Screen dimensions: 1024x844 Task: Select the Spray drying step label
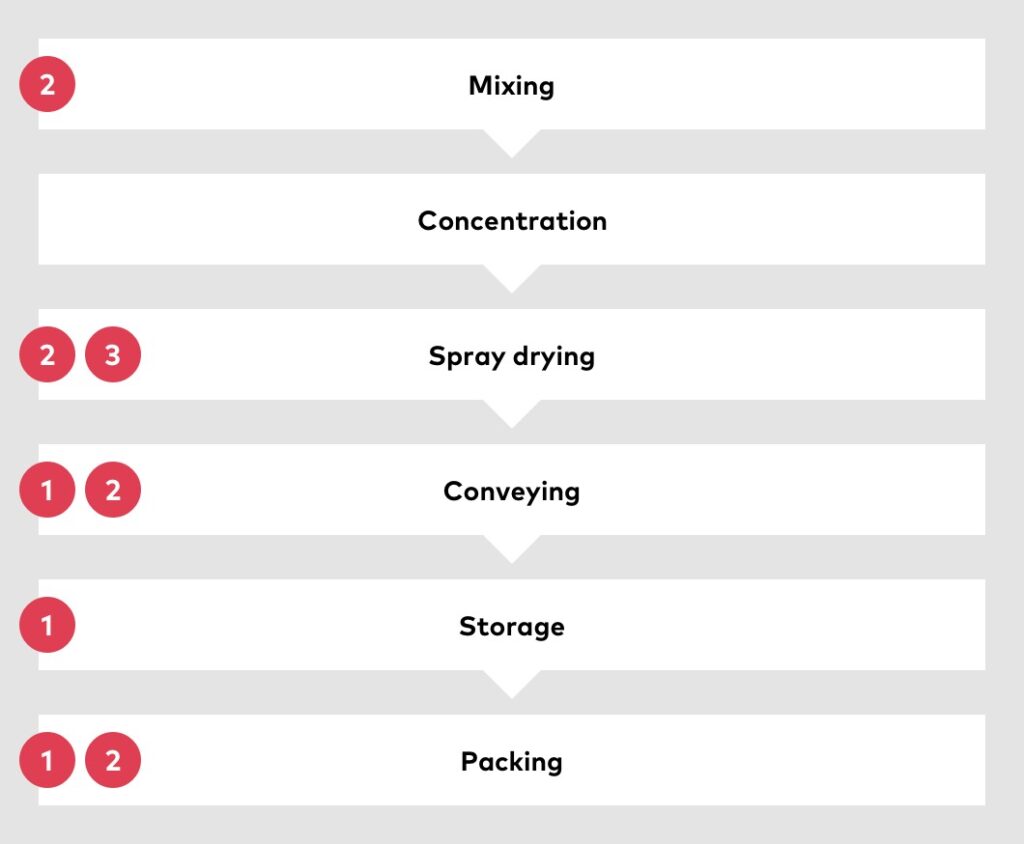[511, 357]
